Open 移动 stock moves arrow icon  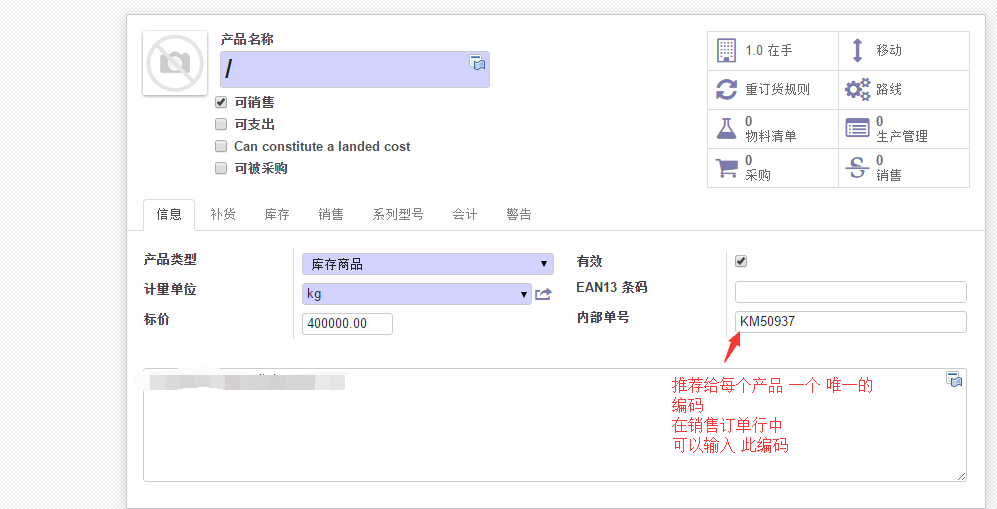pyautogui.click(x=857, y=50)
